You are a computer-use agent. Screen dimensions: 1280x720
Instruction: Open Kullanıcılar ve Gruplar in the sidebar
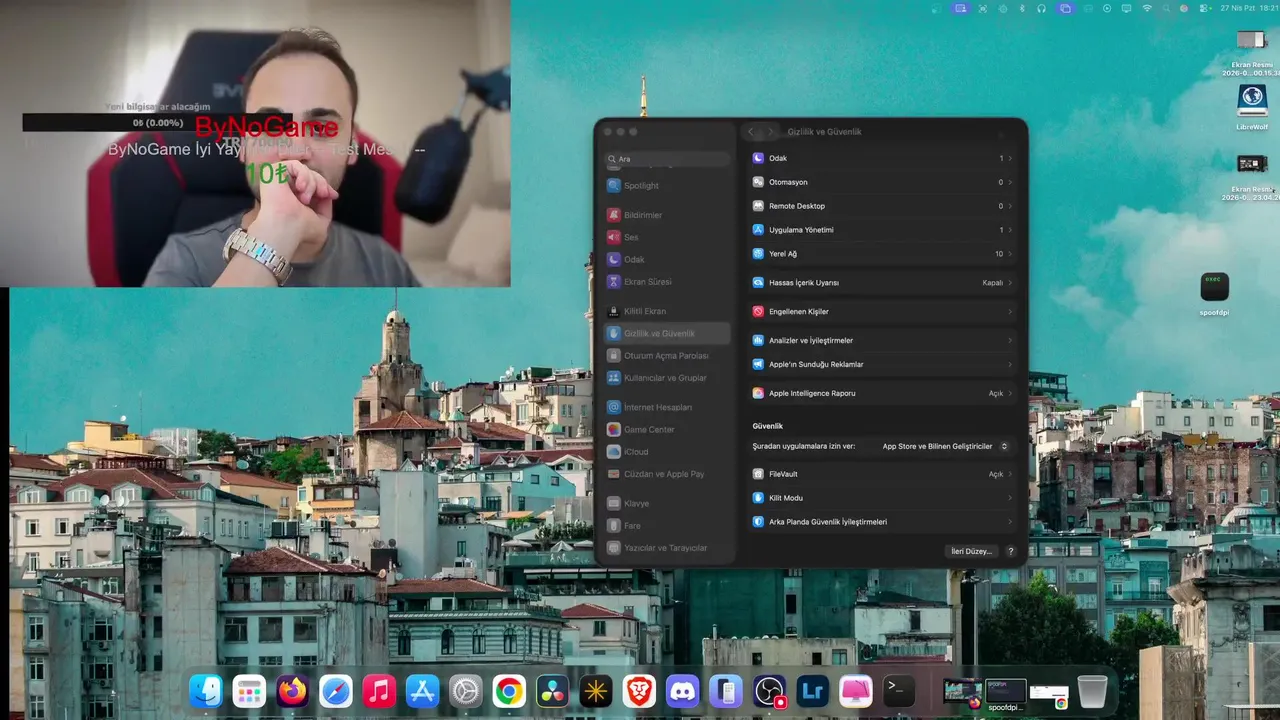(668, 378)
